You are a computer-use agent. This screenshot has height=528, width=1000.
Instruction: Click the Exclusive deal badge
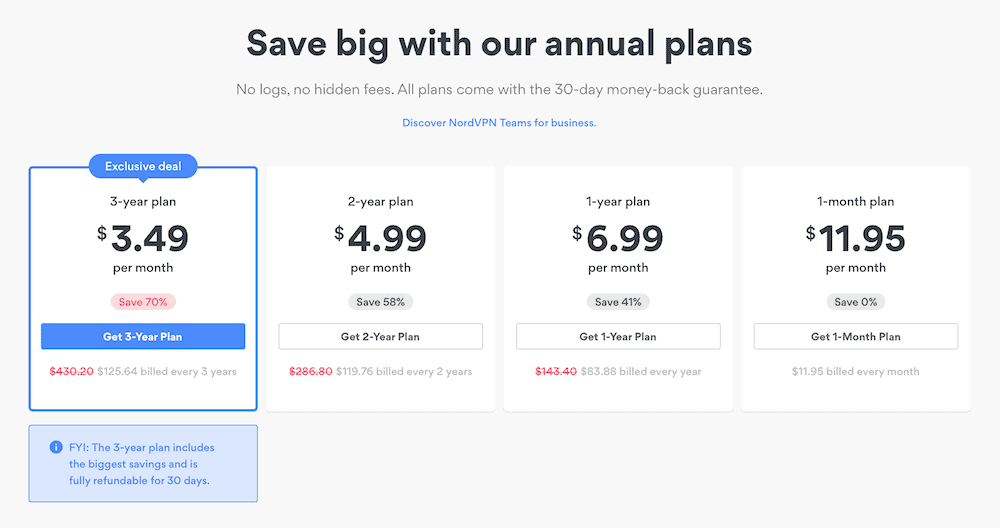(143, 167)
